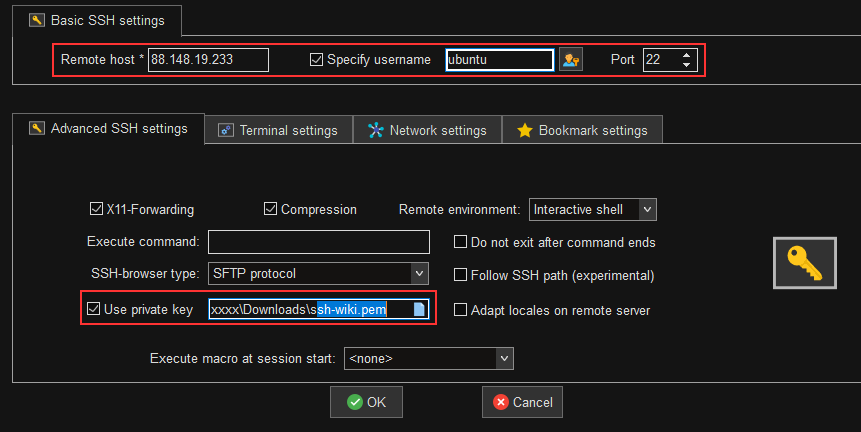
Task: Disable the X11-Forwarding checkbox
Action: 96,210
